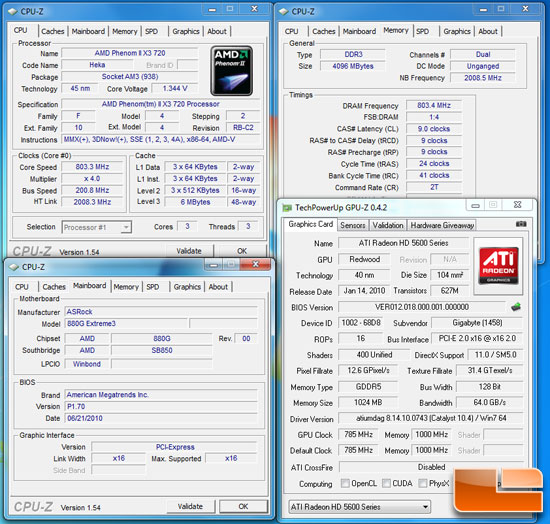
Task: Click the memory Type value DDR3
Action: pos(353,55)
